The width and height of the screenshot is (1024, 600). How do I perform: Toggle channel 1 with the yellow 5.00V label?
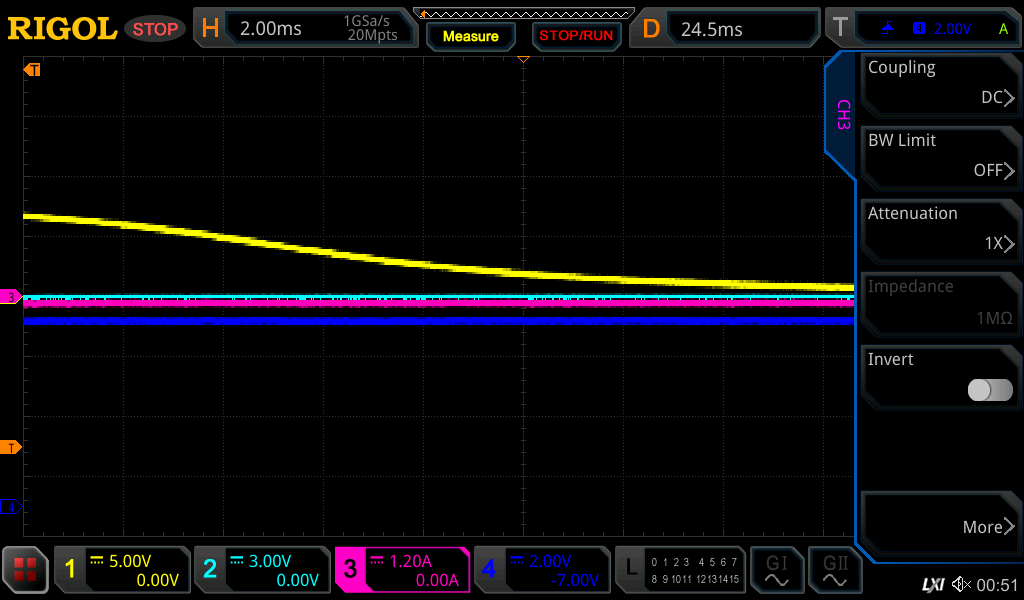pyautogui.click(x=121, y=570)
